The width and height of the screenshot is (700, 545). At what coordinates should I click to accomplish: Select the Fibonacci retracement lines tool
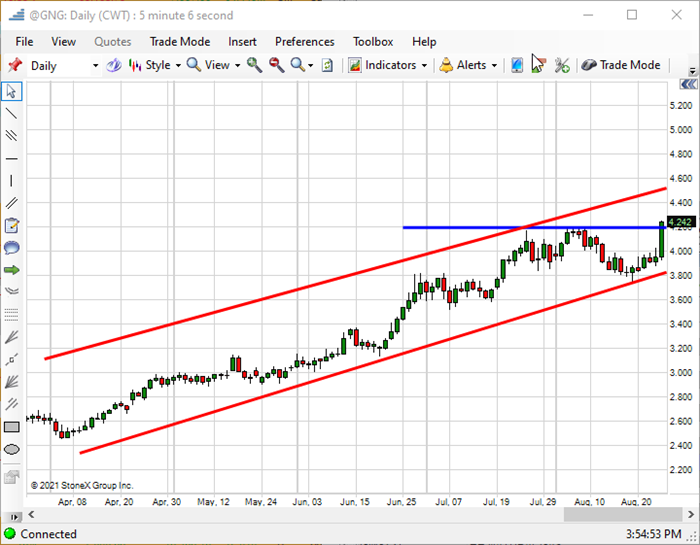coord(11,314)
